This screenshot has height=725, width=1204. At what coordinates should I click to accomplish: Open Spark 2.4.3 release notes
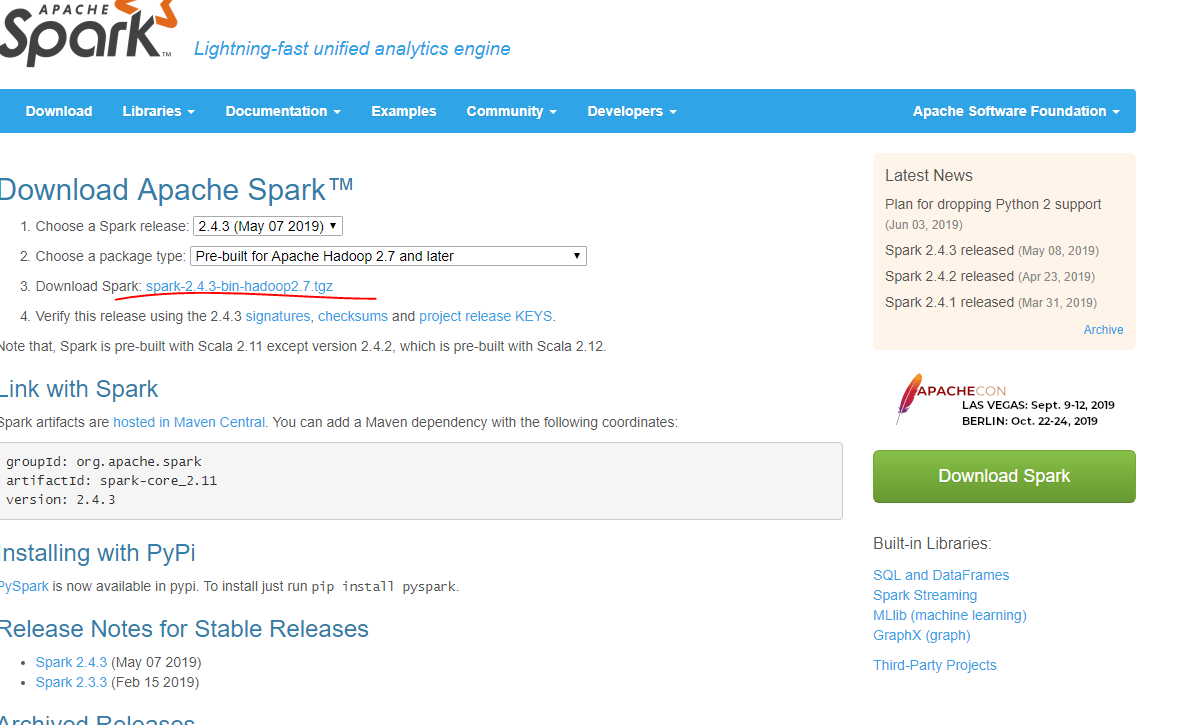coord(71,662)
